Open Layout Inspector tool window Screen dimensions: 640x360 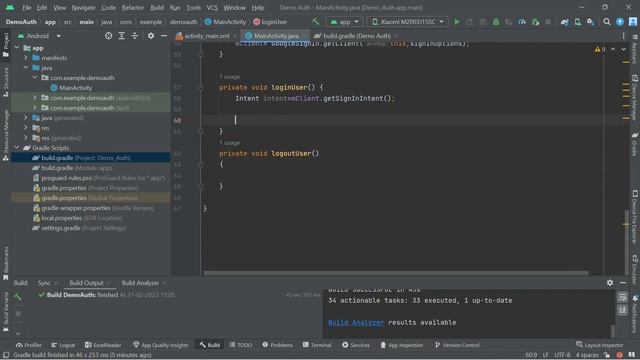click(x=600, y=345)
